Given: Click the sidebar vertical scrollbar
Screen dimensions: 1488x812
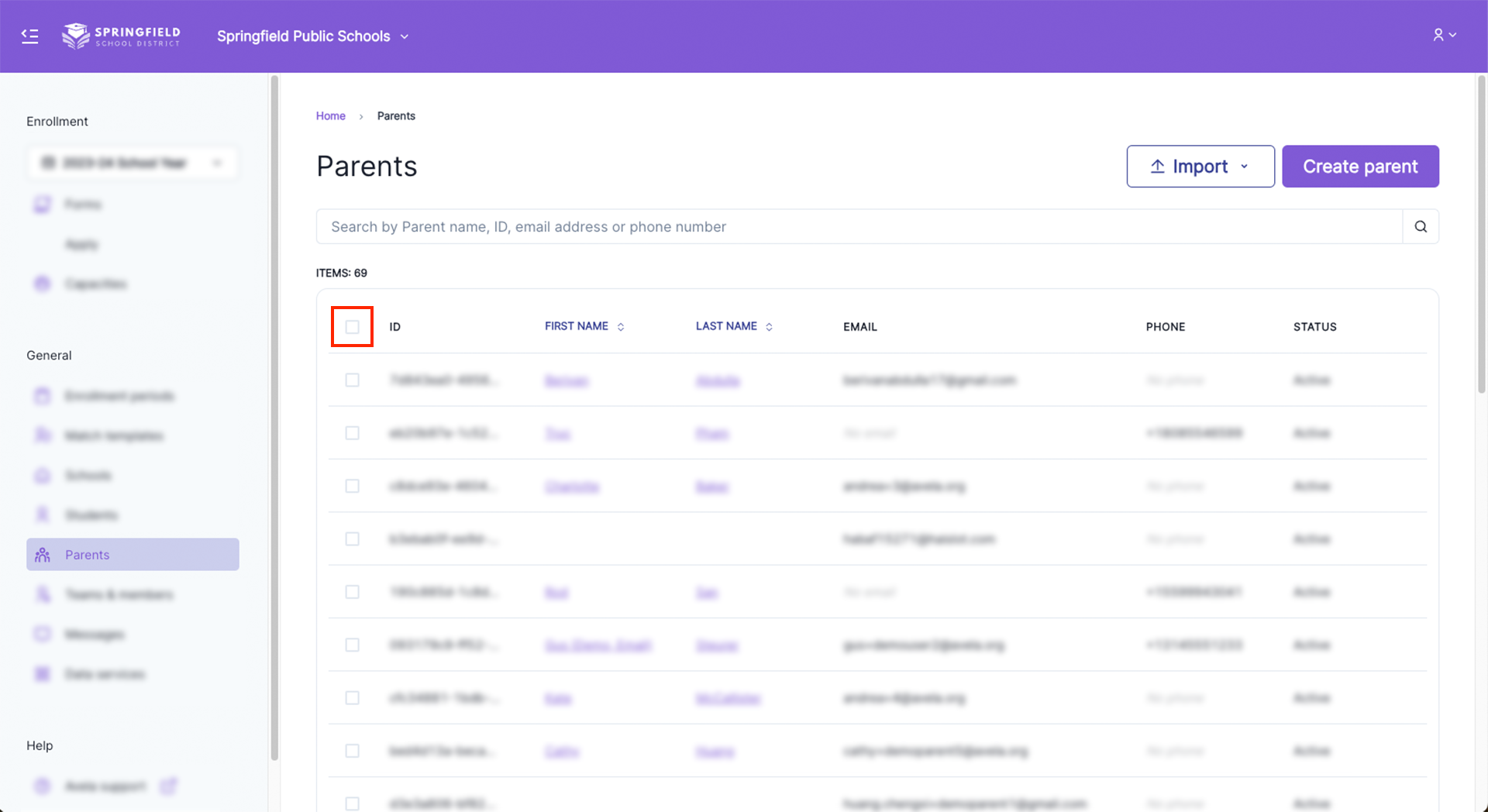Looking at the screenshot, I should pyautogui.click(x=274, y=418).
